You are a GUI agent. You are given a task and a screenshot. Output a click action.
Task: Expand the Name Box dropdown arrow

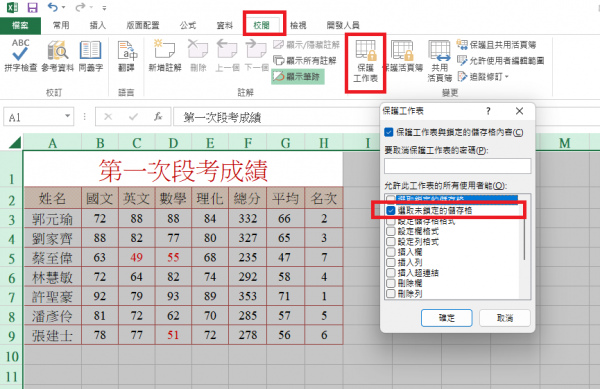(x=67, y=116)
